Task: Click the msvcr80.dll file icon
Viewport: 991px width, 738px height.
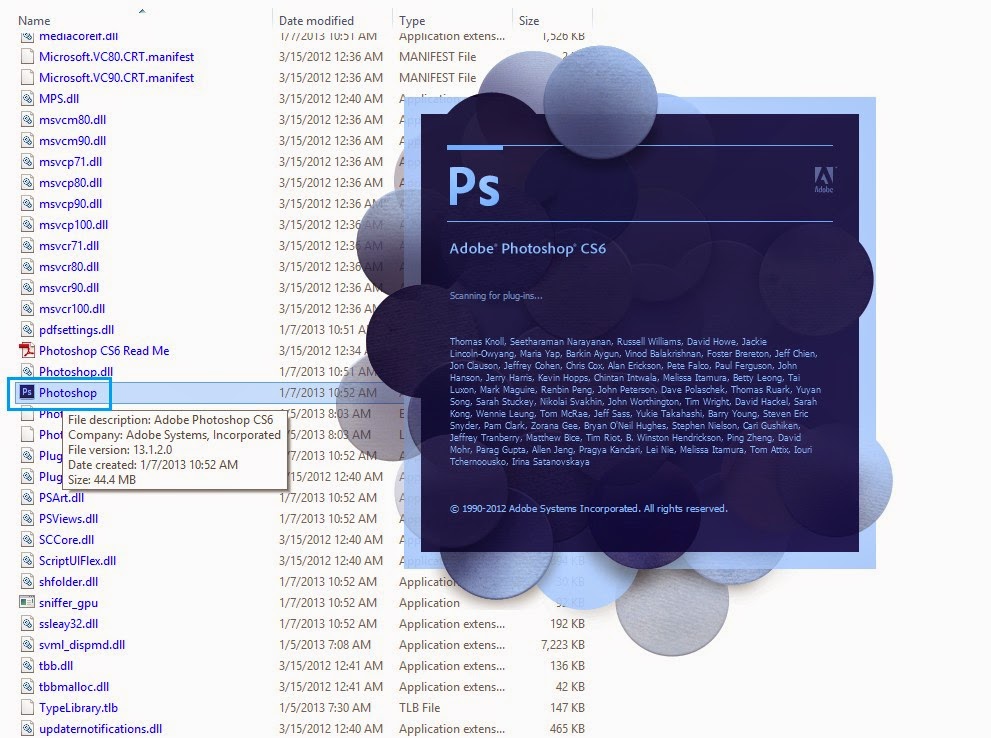Action: [27, 267]
